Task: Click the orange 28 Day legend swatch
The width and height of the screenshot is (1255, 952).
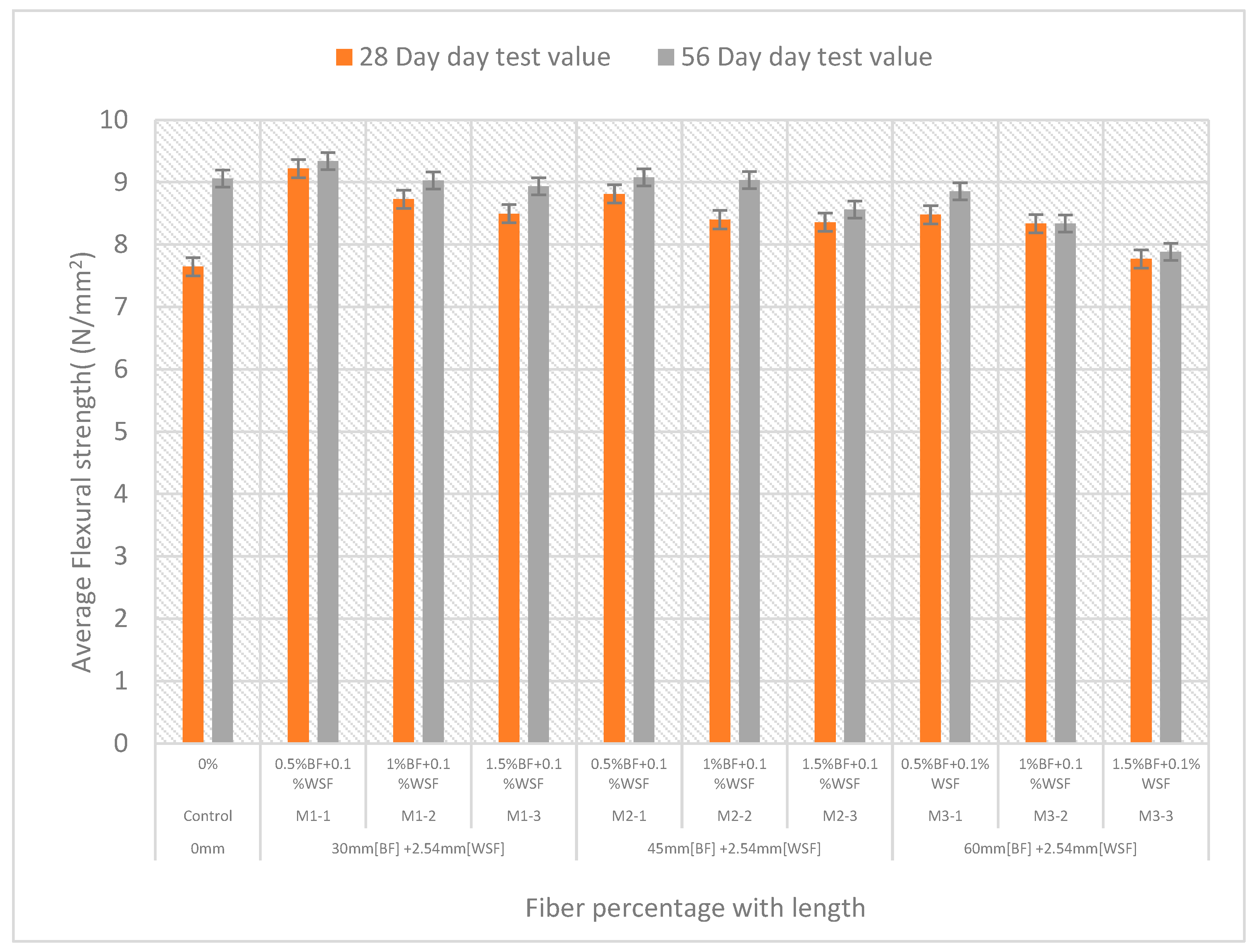Action: 344,57
